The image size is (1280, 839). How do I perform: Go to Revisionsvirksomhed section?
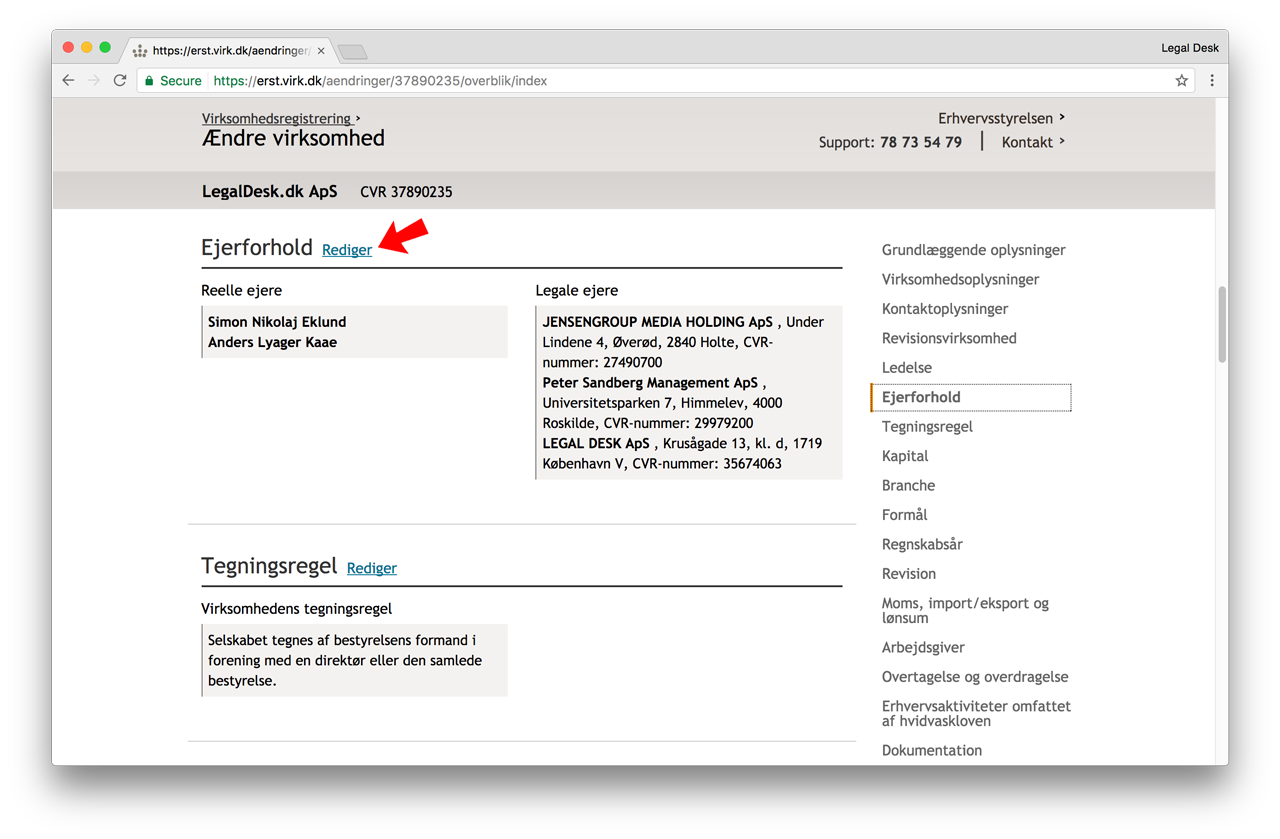949,338
